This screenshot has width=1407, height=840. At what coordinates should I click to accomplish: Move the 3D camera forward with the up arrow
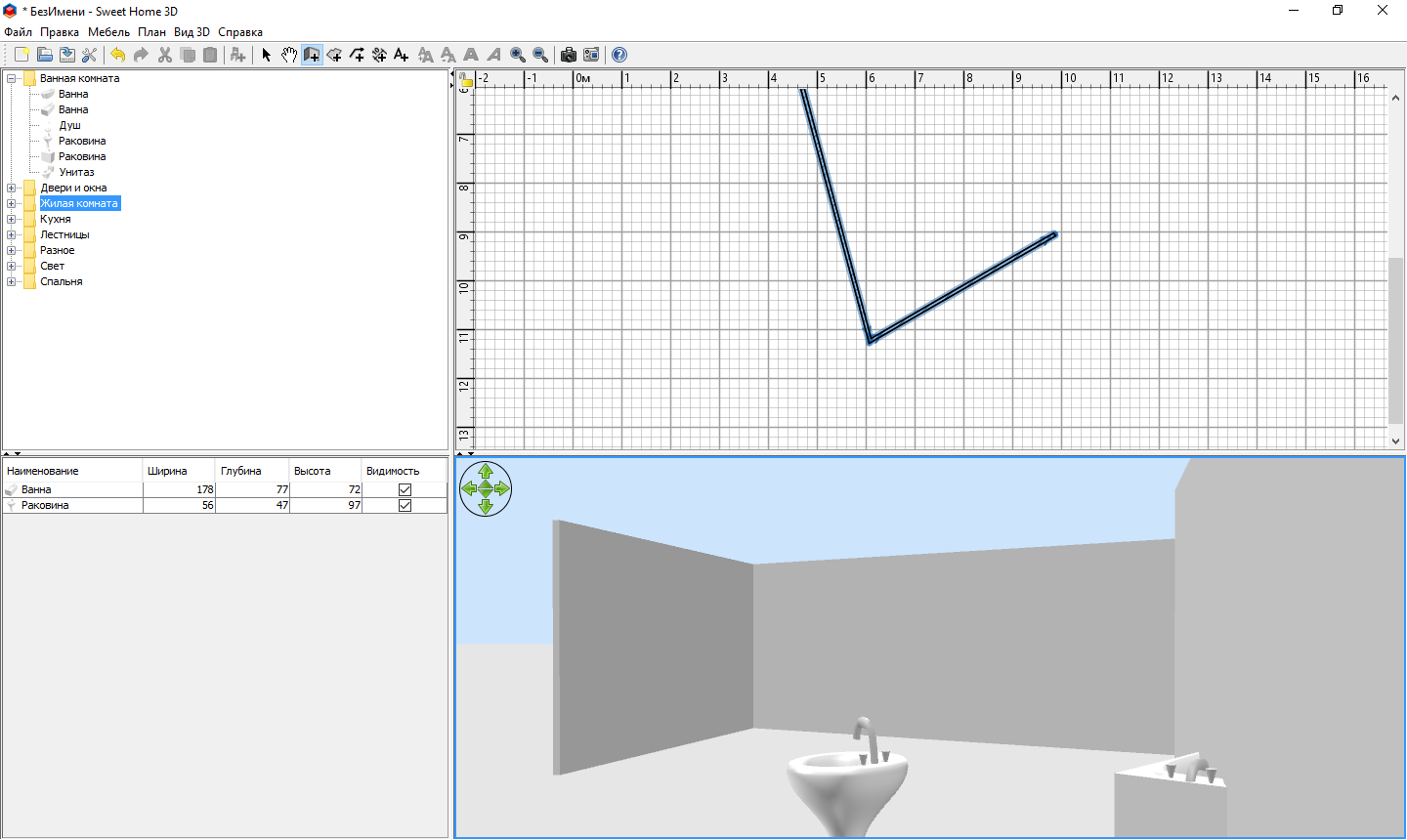tap(486, 471)
